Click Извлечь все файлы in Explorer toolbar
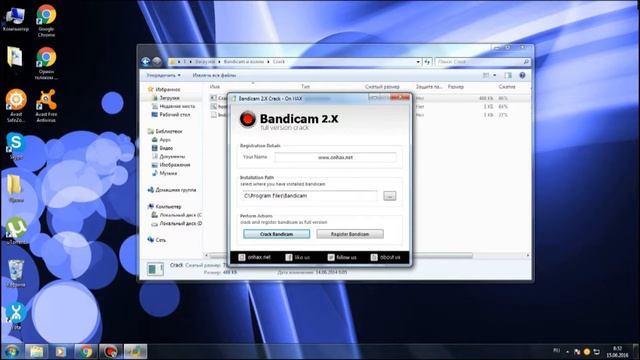 [214, 76]
